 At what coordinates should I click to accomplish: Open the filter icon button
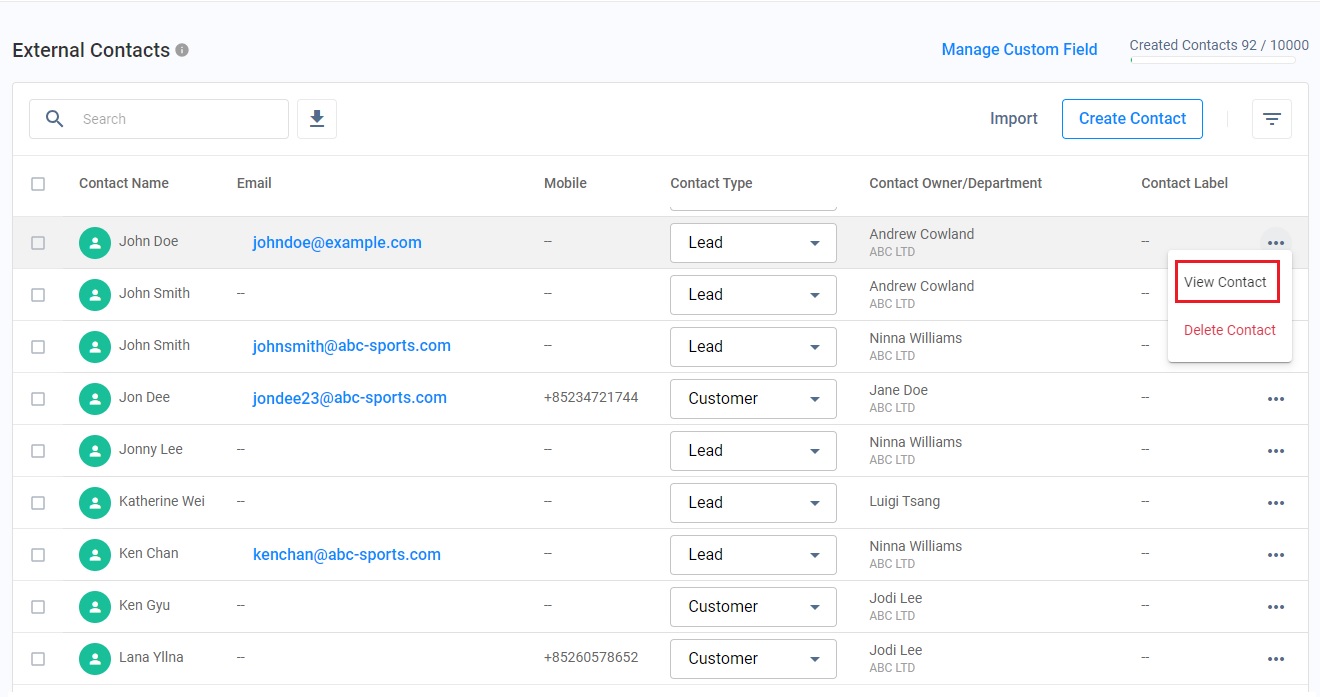click(1271, 119)
